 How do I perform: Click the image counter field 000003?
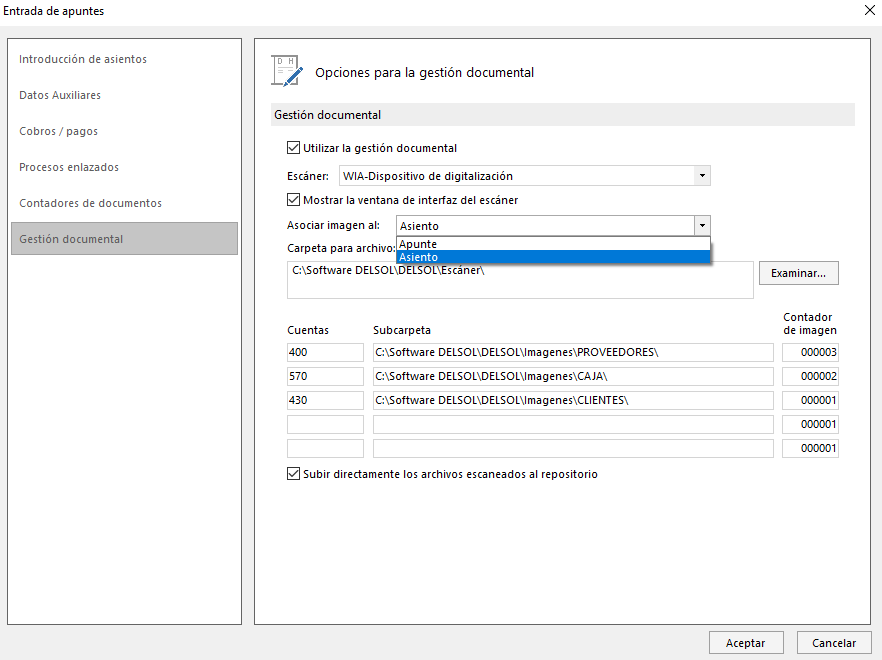[811, 352]
